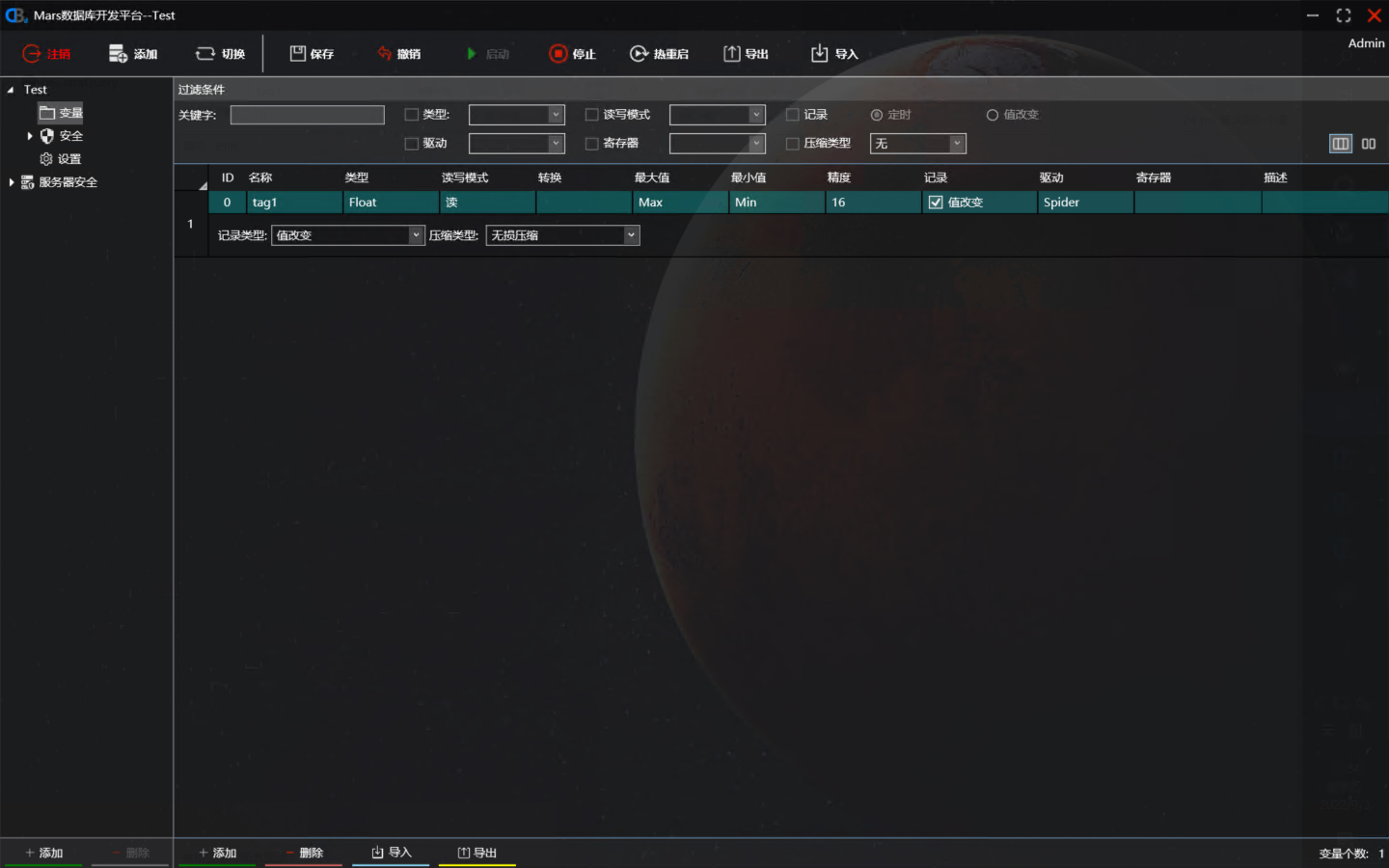Select the 定时 radio button
The width and height of the screenshot is (1389, 868).
[x=877, y=115]
